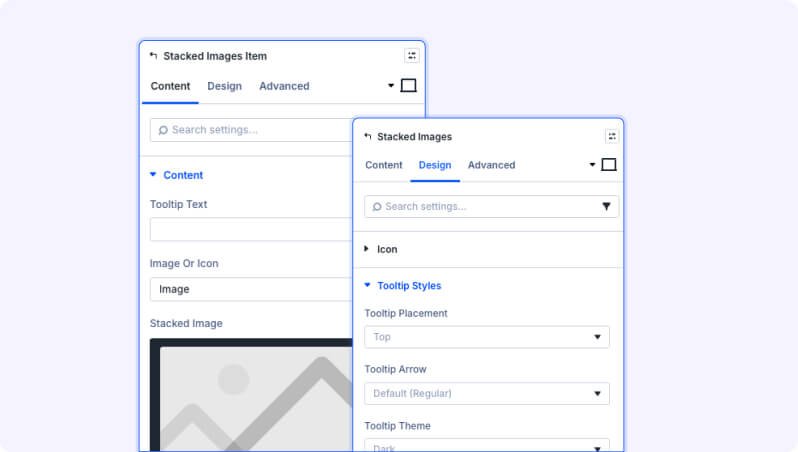The image size is (798, 452).
Task: Click the panel options icon in Stacked Images Item header
Action: 412,55
